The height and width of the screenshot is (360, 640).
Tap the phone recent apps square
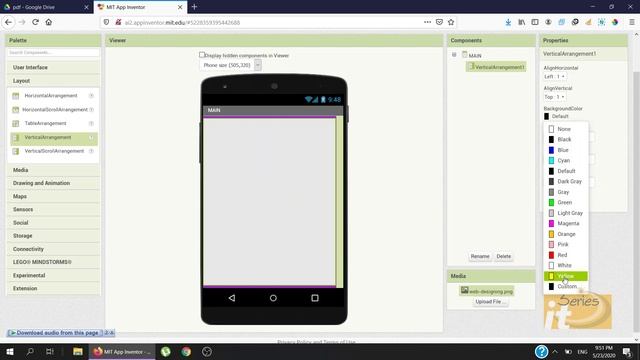315,298
